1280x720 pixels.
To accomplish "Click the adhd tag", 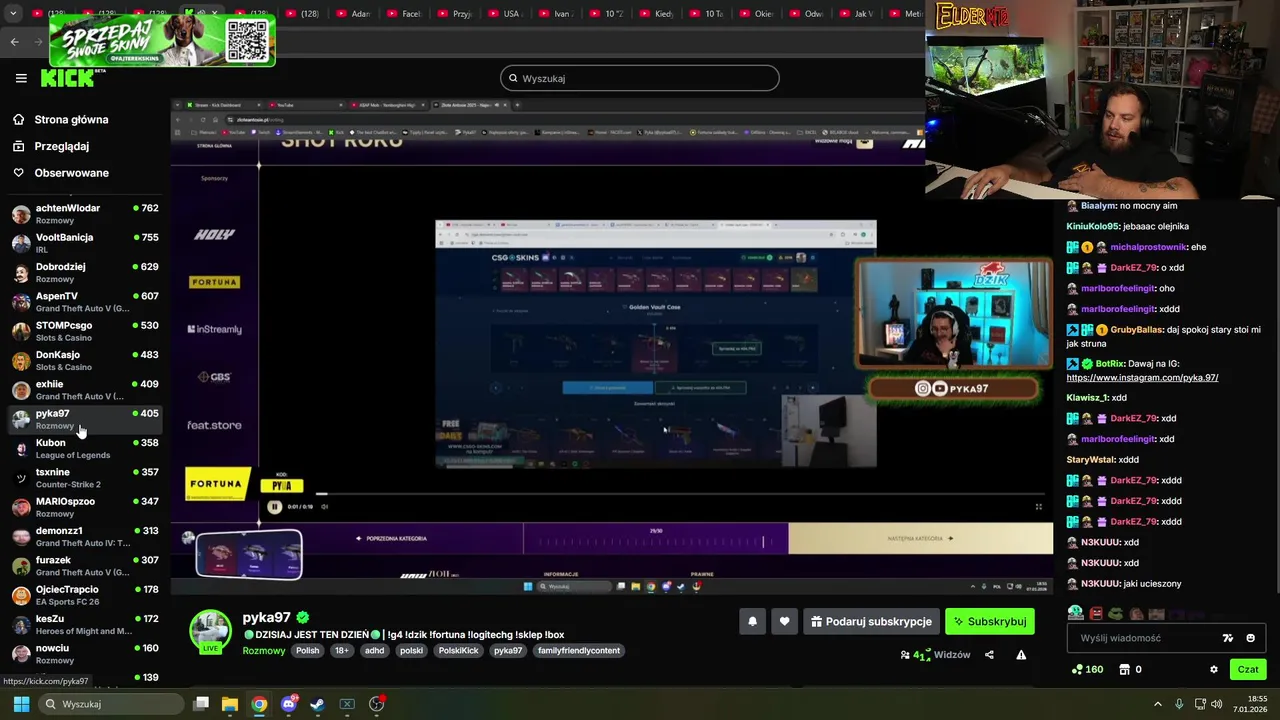I will (x=374, y=651).
